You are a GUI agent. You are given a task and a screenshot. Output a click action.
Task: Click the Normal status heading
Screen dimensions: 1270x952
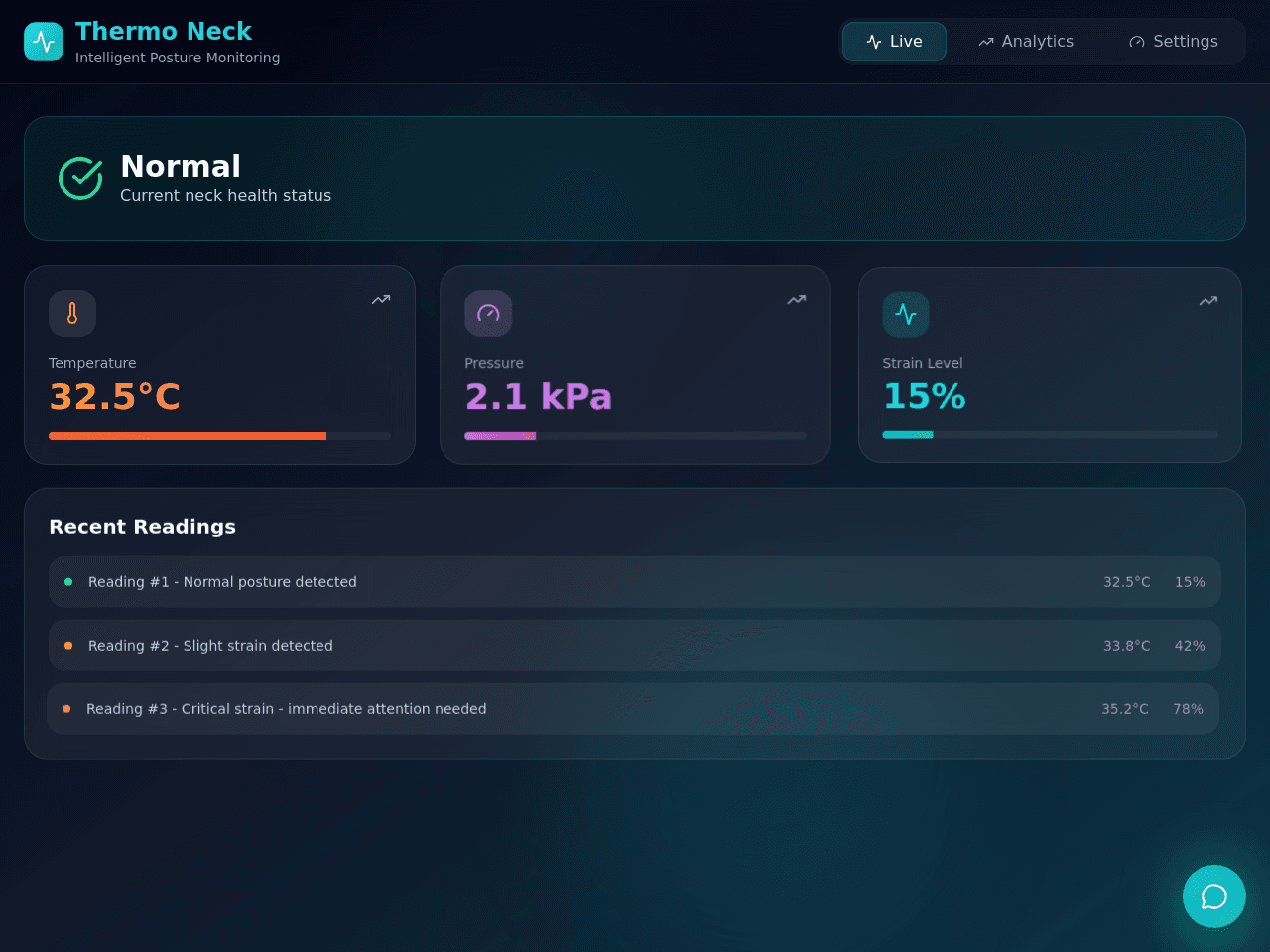[181, 166]
